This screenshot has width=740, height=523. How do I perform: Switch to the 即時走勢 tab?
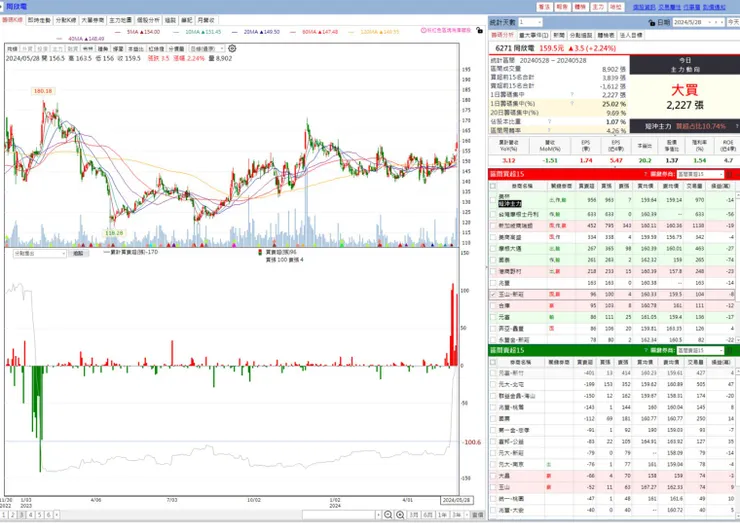(39, 20)
